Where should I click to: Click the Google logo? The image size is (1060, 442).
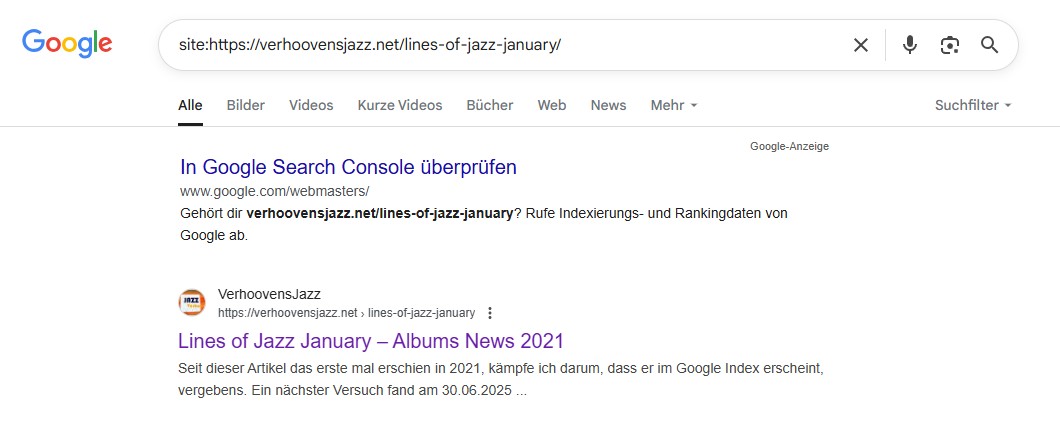67,43
